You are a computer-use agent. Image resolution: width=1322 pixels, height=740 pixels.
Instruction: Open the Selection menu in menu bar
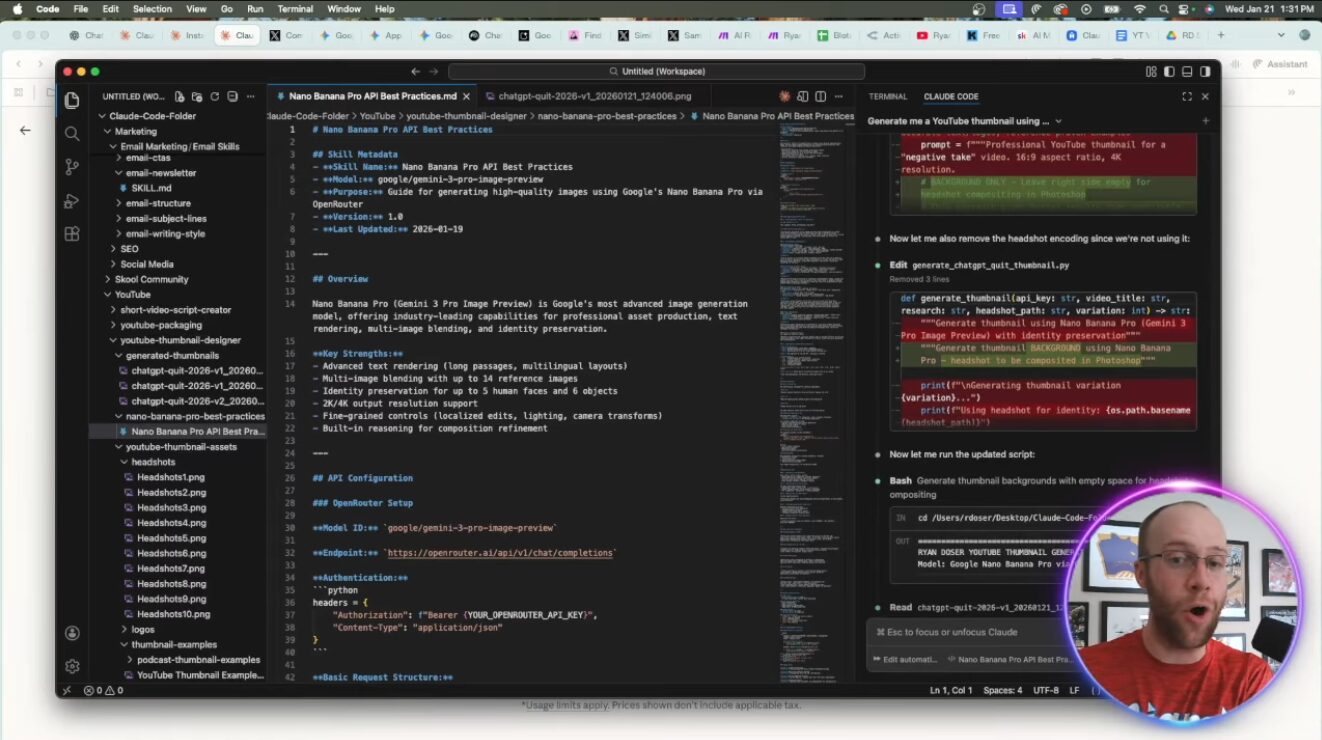pyautogui.click(x=152, y=9)
